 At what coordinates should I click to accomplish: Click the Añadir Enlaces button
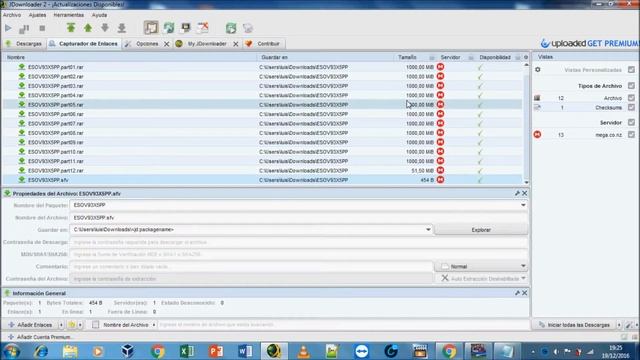coord(30,325)
